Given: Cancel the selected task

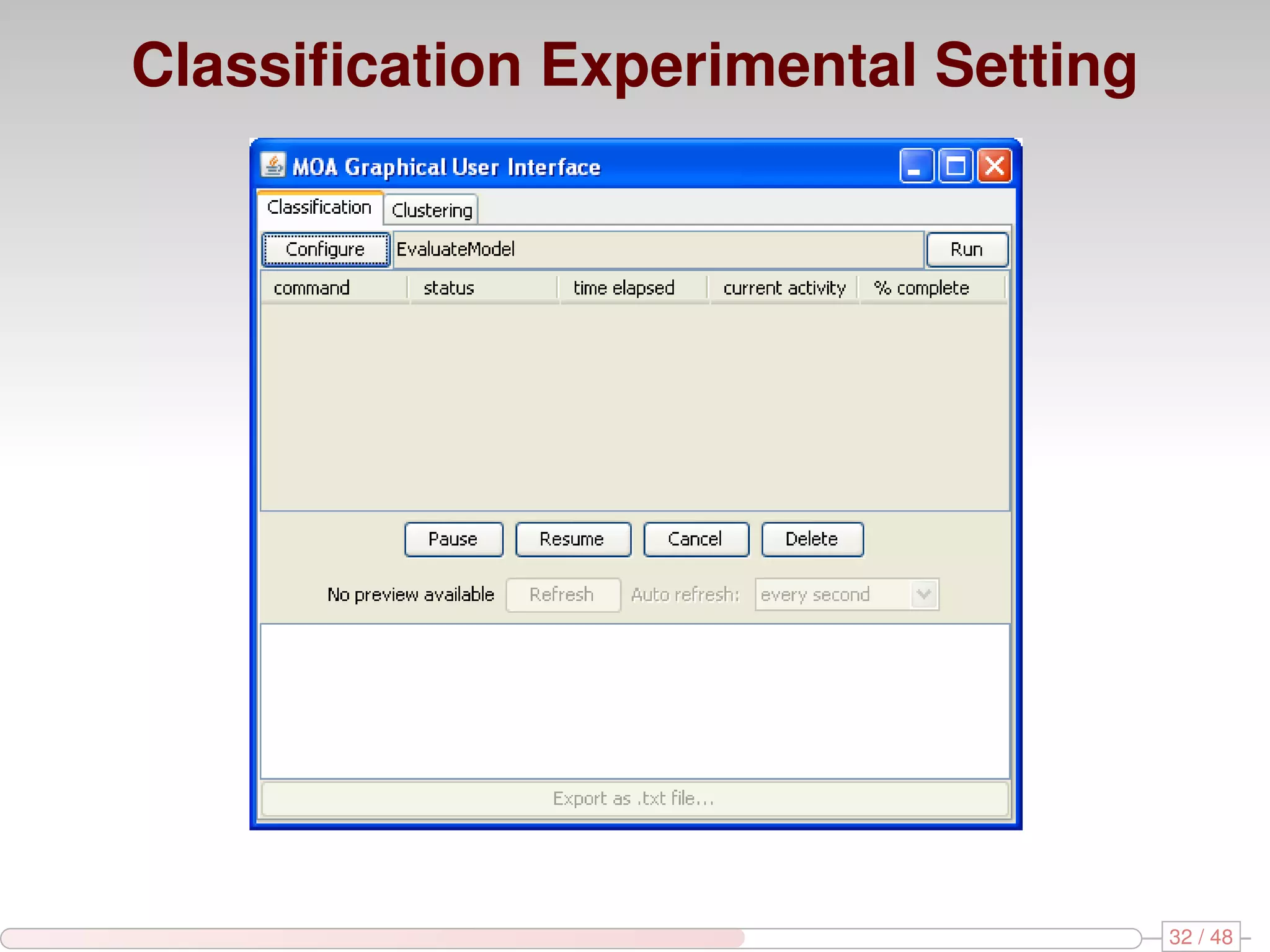Looking at the screenshot, I should pos(696,539).
